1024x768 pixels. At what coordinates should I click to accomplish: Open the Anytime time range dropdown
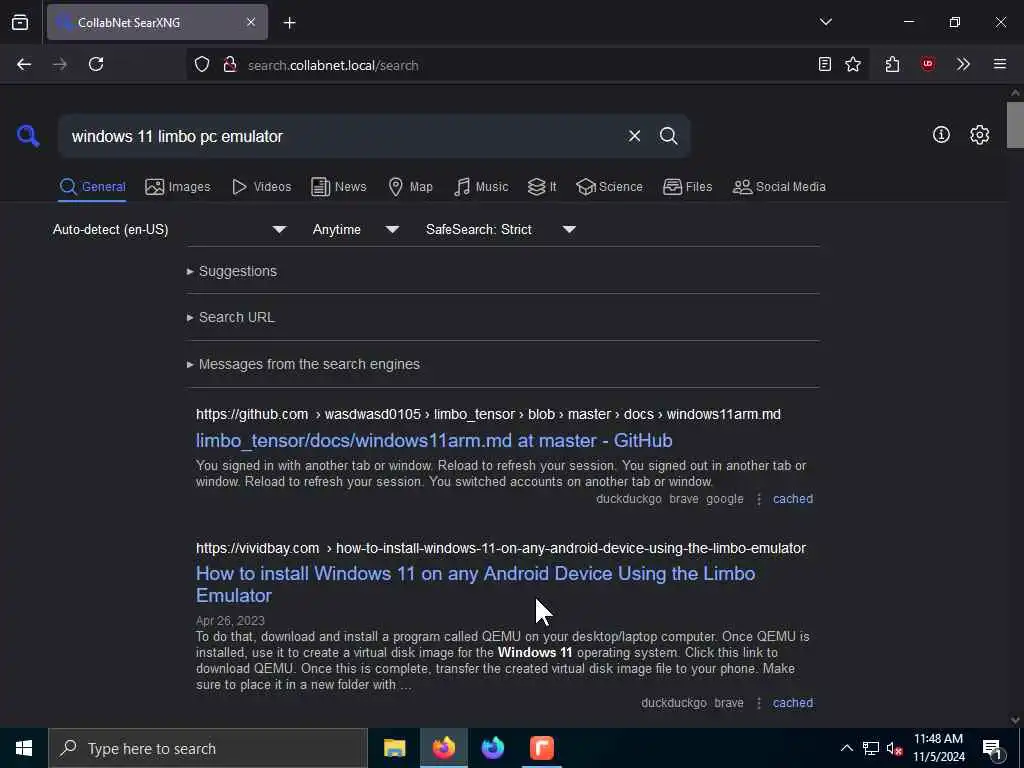click(x=356, y=229)
